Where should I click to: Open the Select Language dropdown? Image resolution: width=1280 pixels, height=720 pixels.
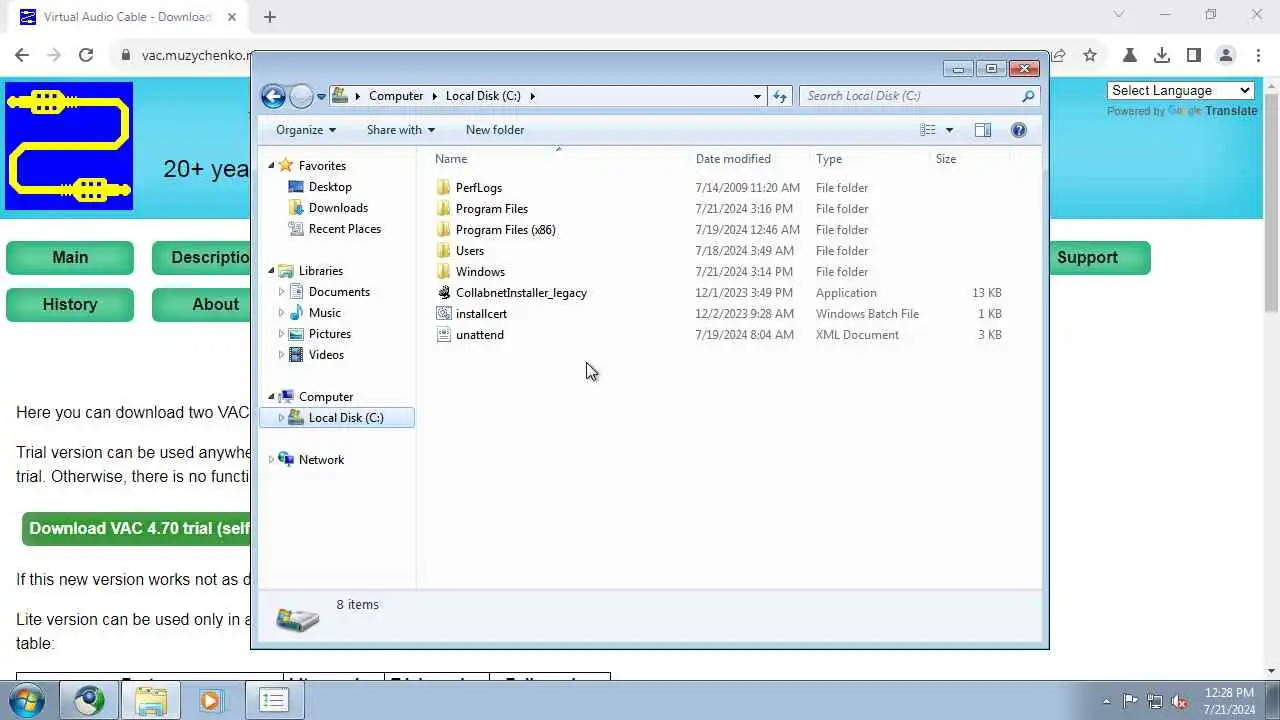1181,90
